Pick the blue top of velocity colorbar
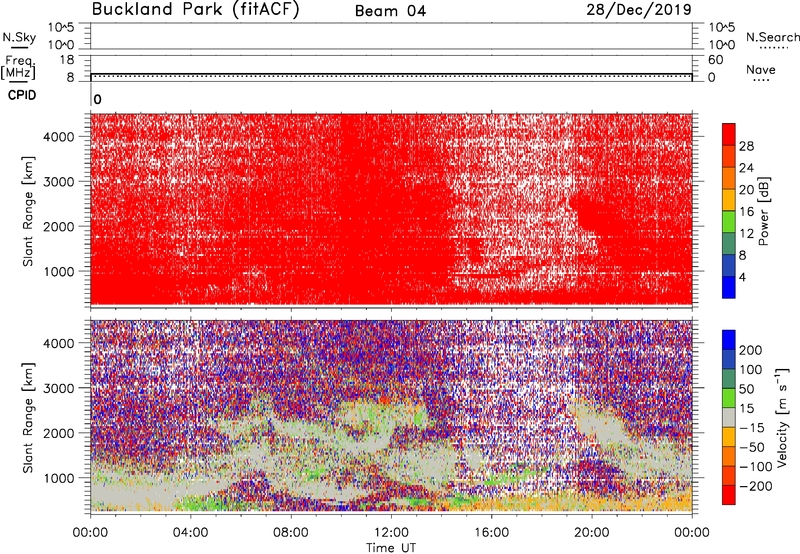 pyautogui.click(x=729, y=340)
